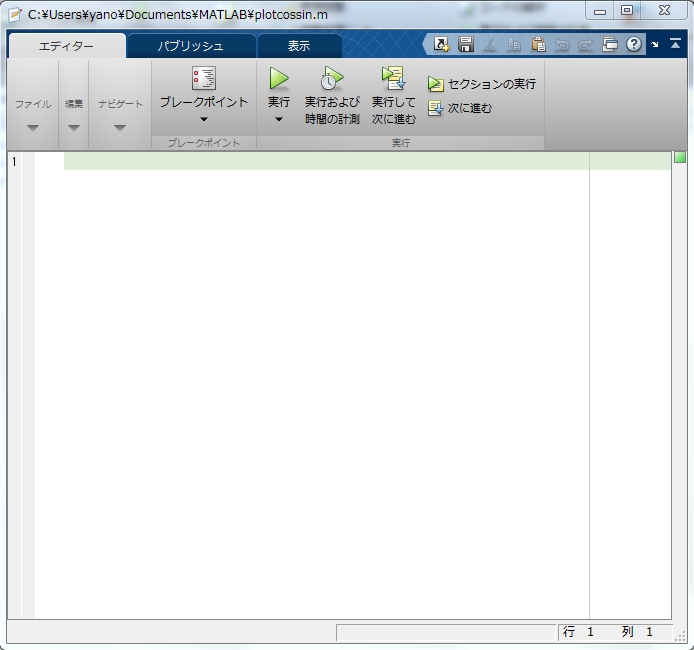This screenshot has height=650, width=694.
Task: Click the 実行して次に進む label
Action: pyautogui.click(x=393, y=111)
